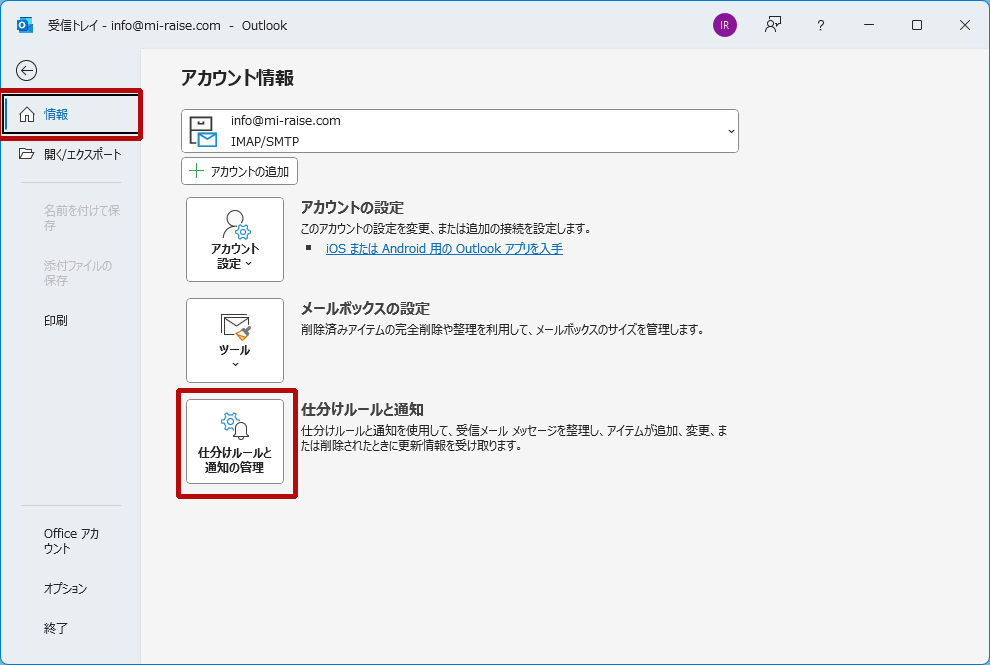Choose 終了 to exit Outlook
990x665 pixels.
point(56,629)
